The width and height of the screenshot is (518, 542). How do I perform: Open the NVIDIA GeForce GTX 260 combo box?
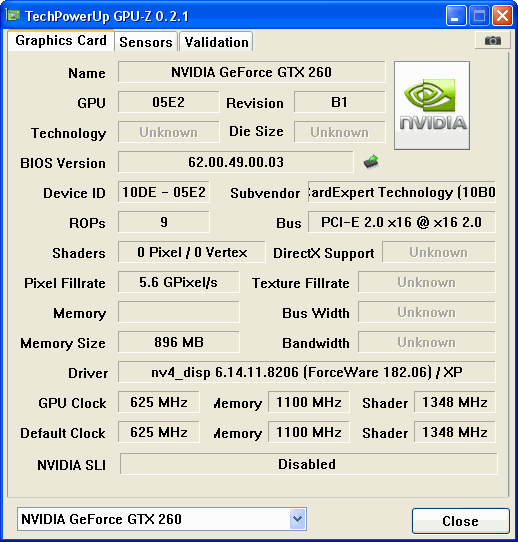[162, 519]
